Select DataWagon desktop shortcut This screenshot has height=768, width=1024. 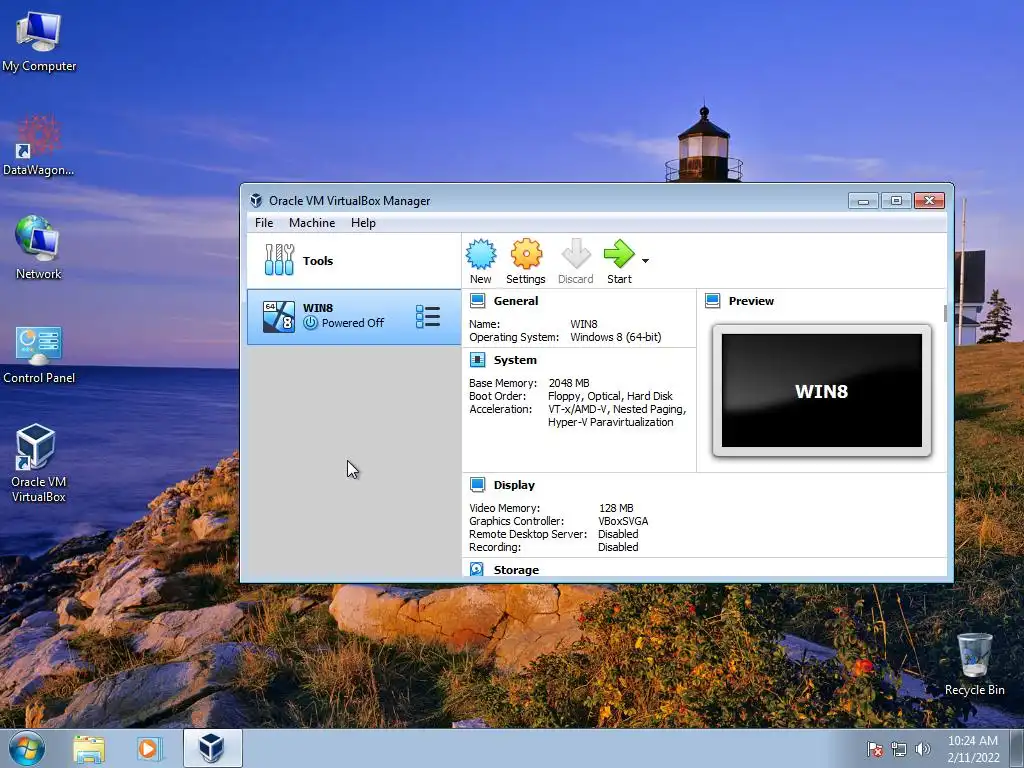click(x=39, y=145)
